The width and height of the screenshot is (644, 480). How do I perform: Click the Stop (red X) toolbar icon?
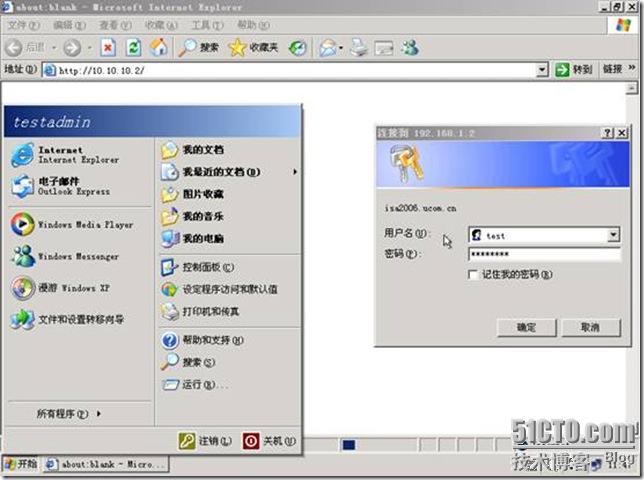coord(108,48)
